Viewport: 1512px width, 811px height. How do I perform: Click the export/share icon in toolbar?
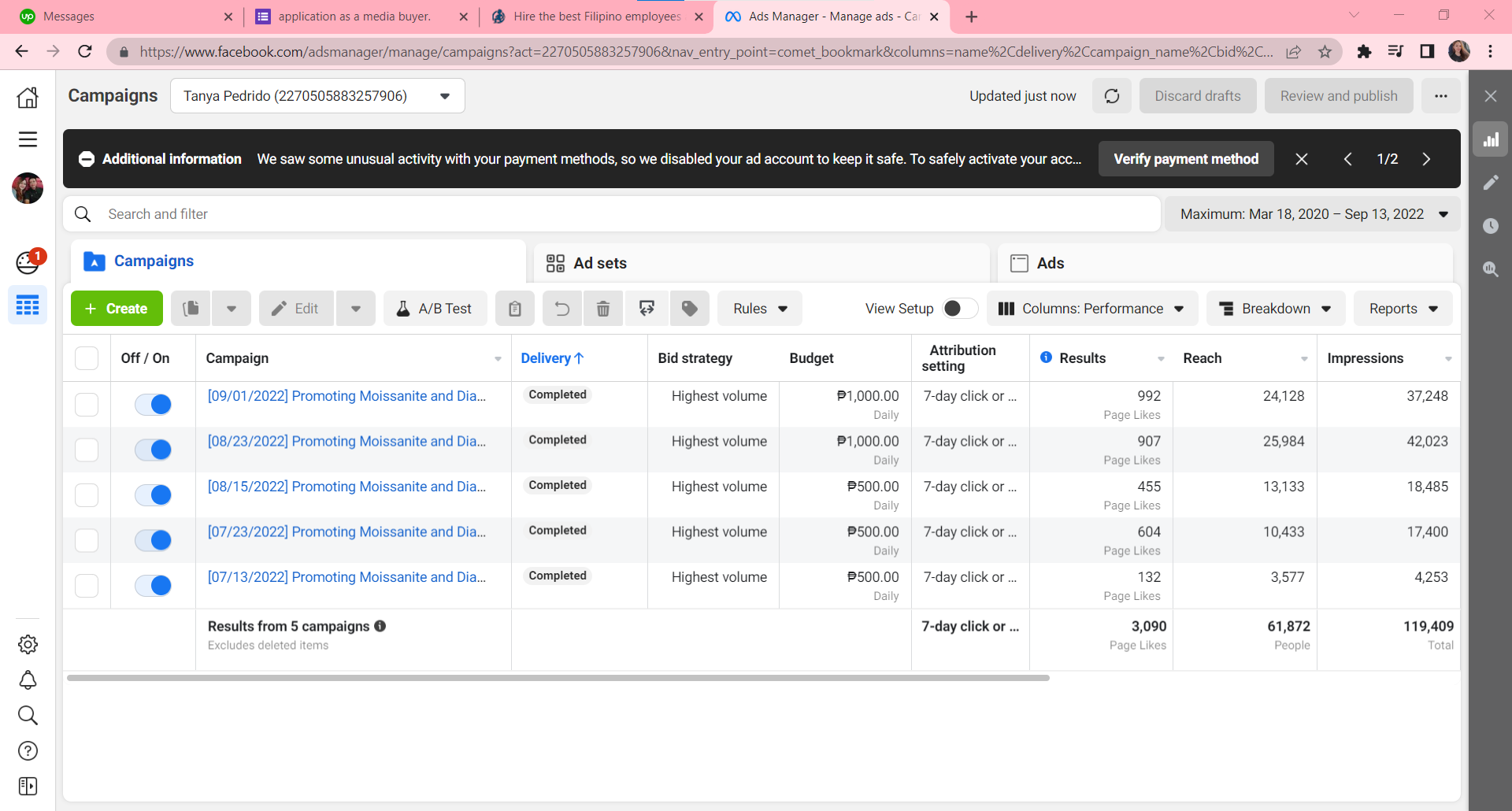pos(647,309)
